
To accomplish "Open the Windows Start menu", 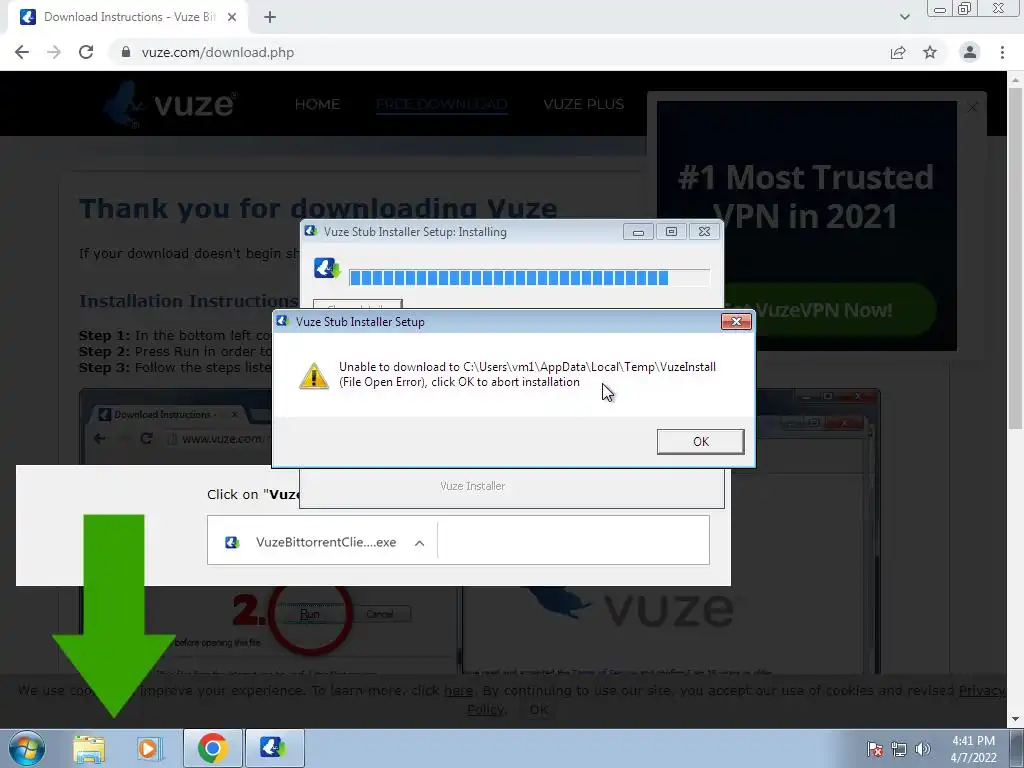I will [x=26, y=748].
